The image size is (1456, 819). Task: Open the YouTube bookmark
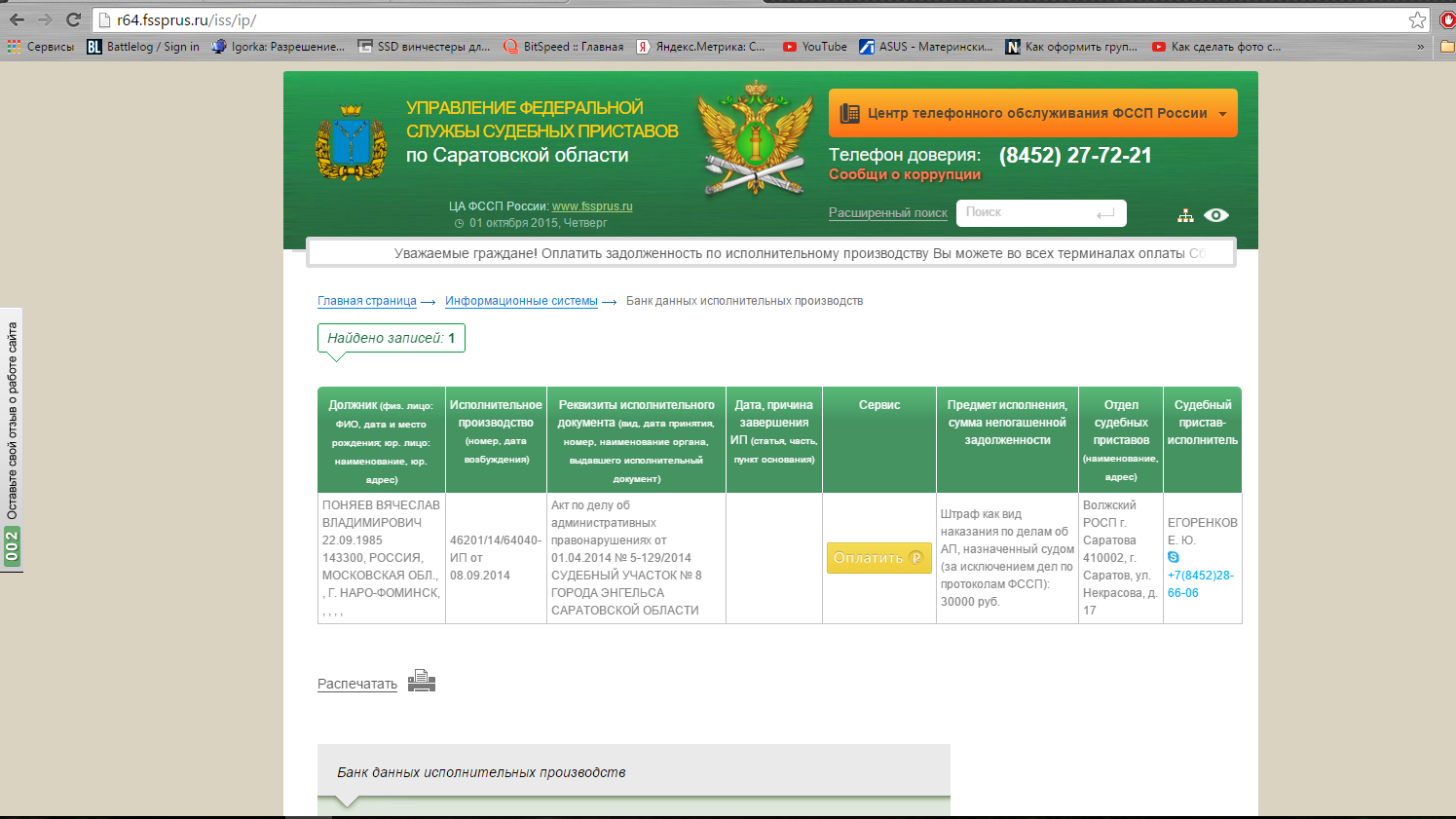point(814,47)
